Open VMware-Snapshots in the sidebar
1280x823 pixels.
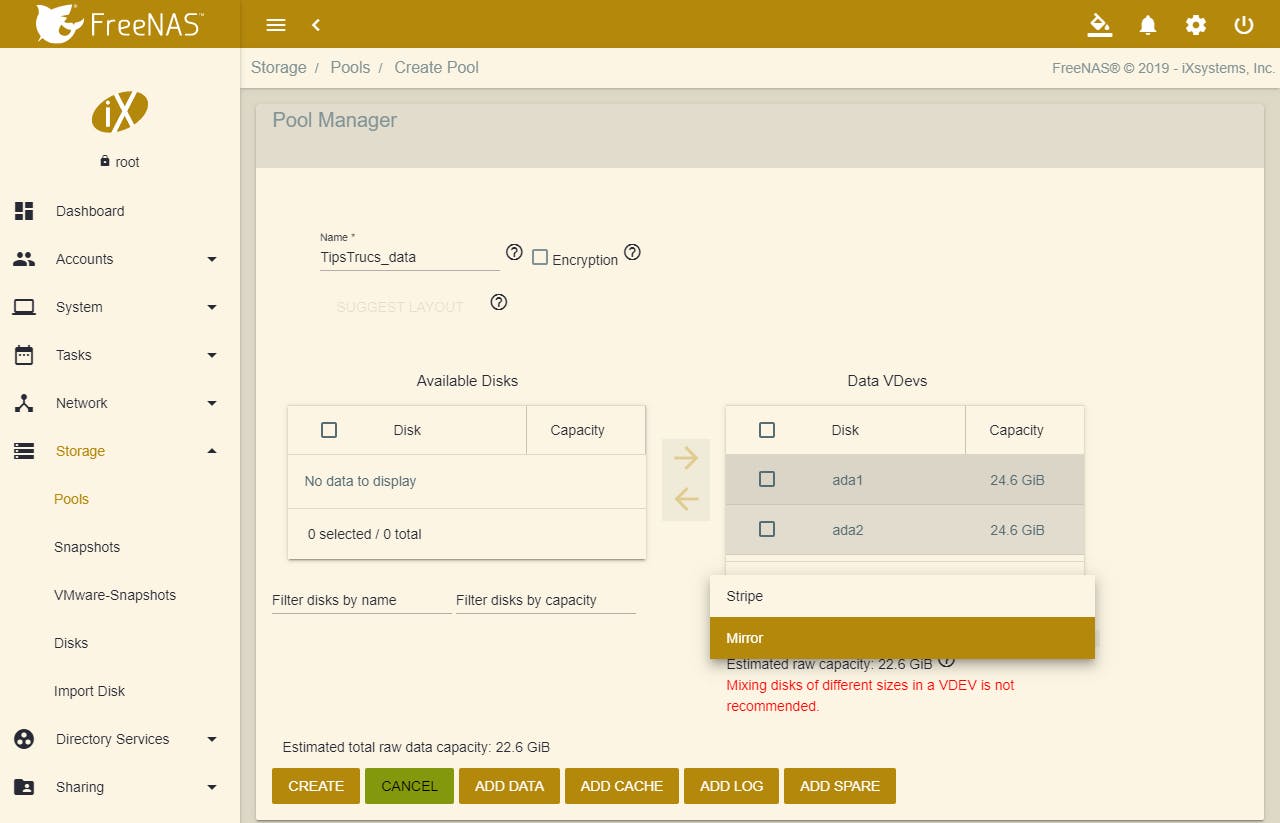click(115, 595)
